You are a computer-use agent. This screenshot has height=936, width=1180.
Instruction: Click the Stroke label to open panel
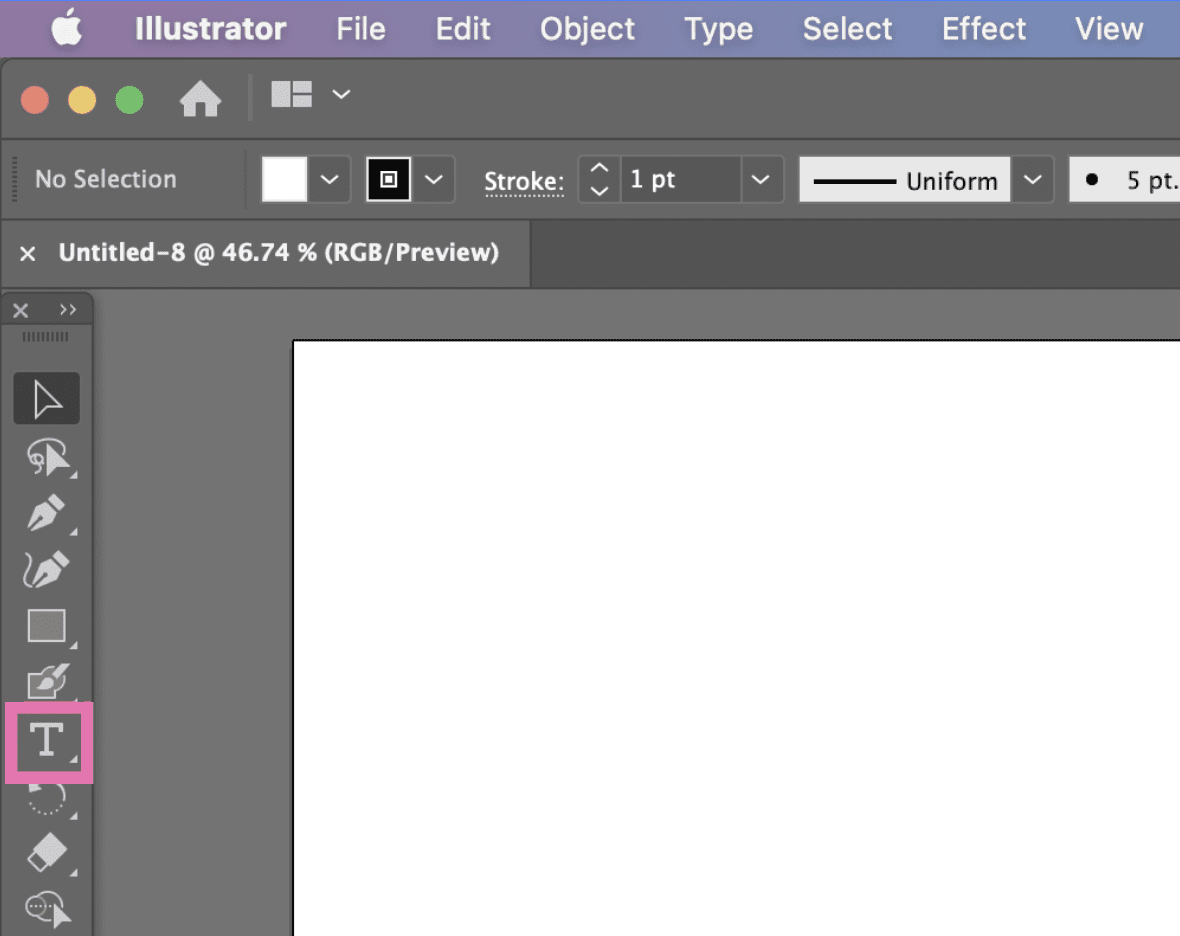coord(524,181)
